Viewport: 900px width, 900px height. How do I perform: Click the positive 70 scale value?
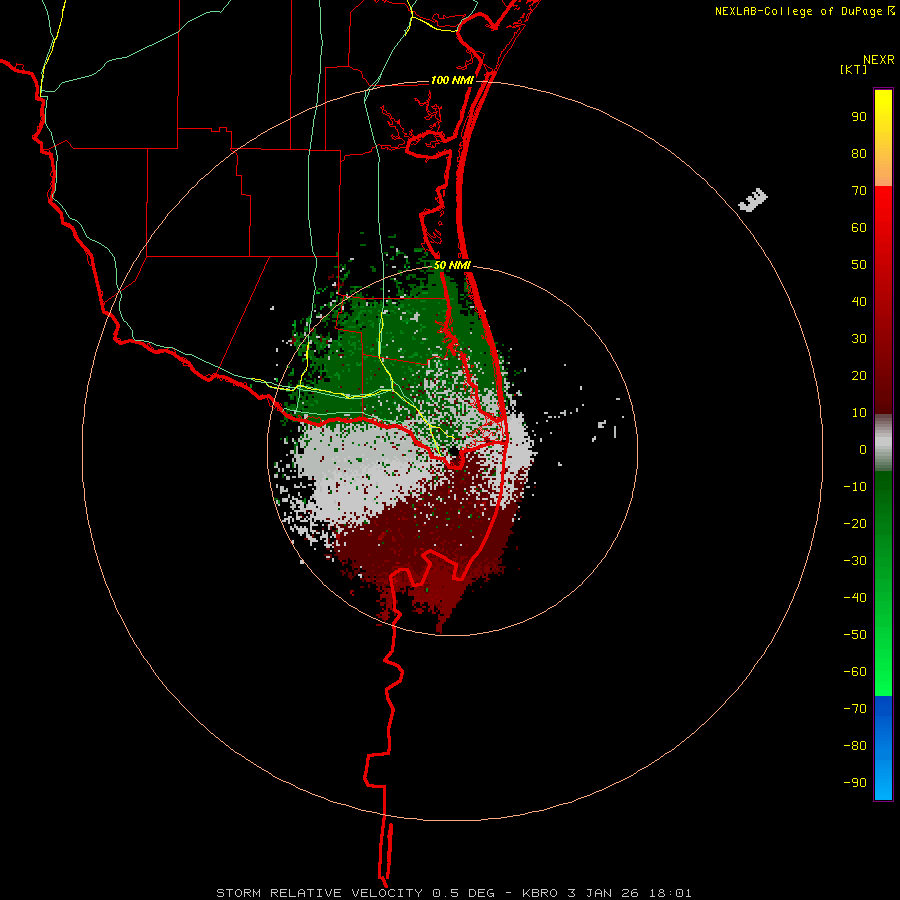(x=859, y=191)
